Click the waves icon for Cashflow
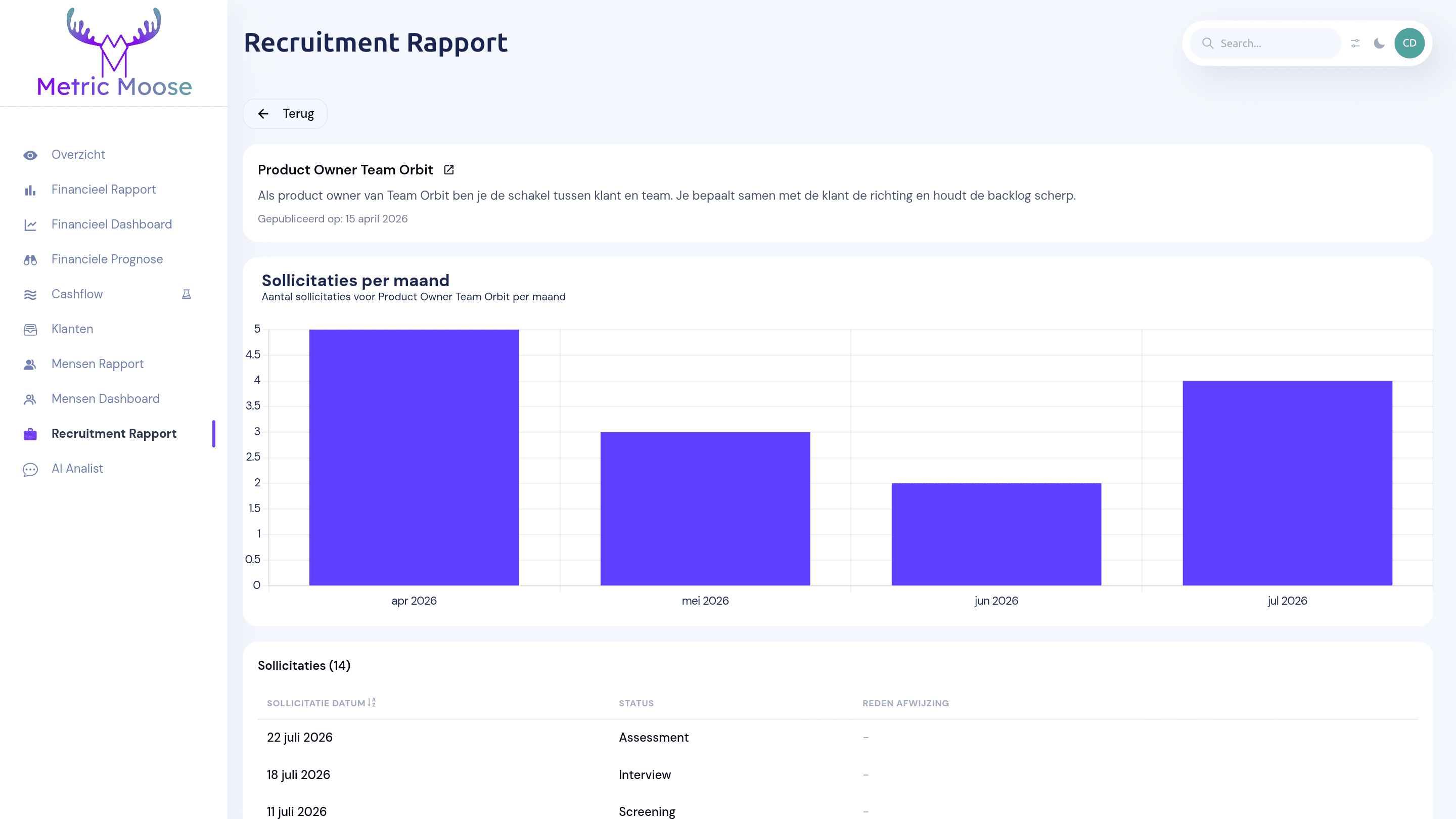 [30, 295]
